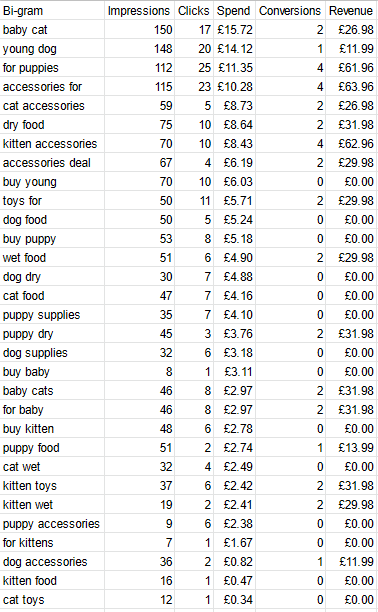Click the £0.34 spend cell
The height and width of the screenshot is (612, 378).
(234, 600)
